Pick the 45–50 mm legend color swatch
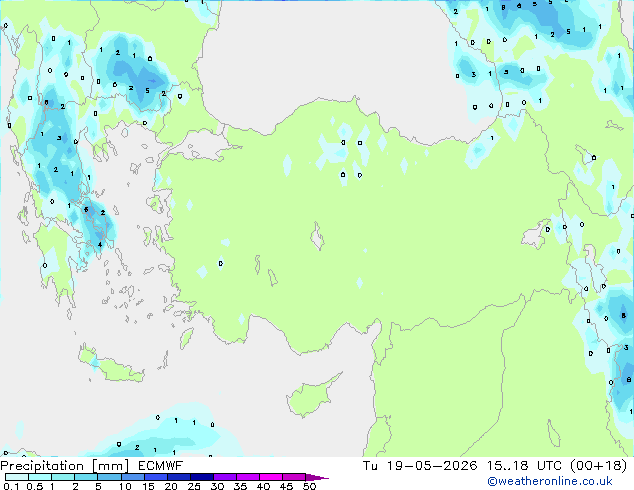This screenshot has width=634, height=490. 294,477
